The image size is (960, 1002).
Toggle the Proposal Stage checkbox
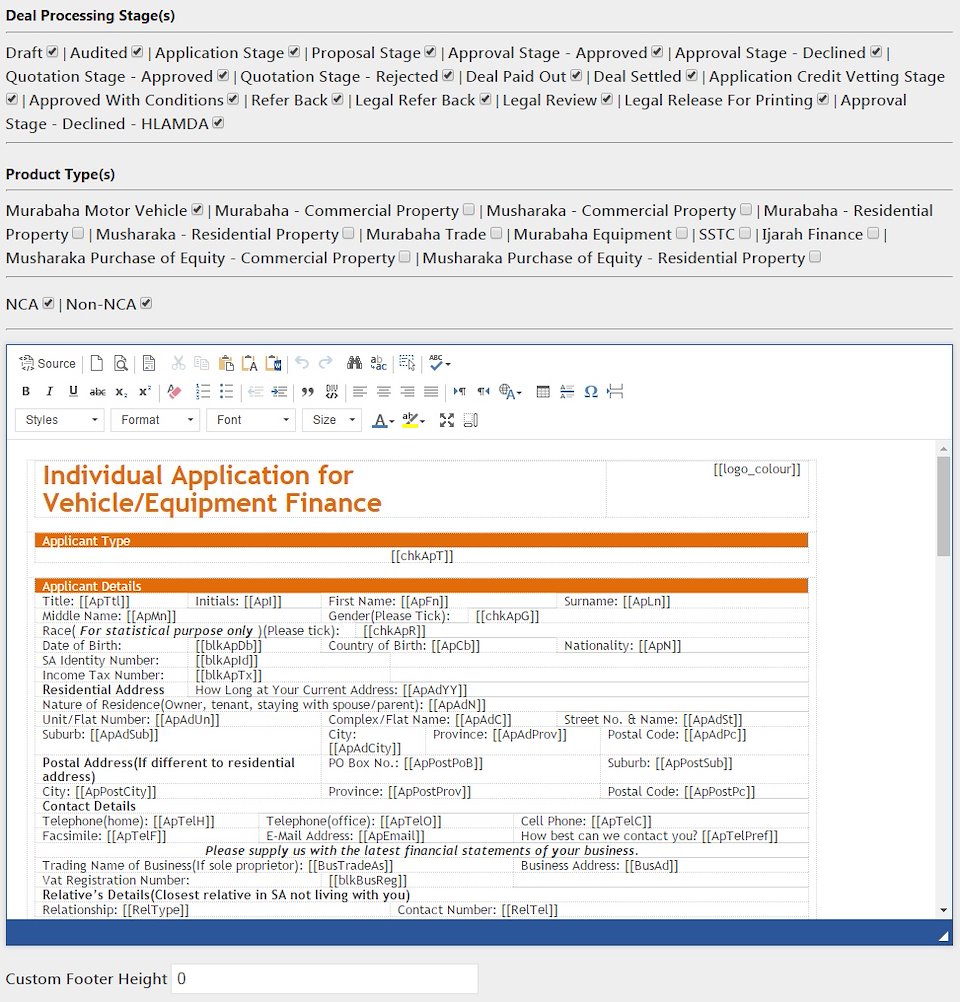(x=430, y=52)
